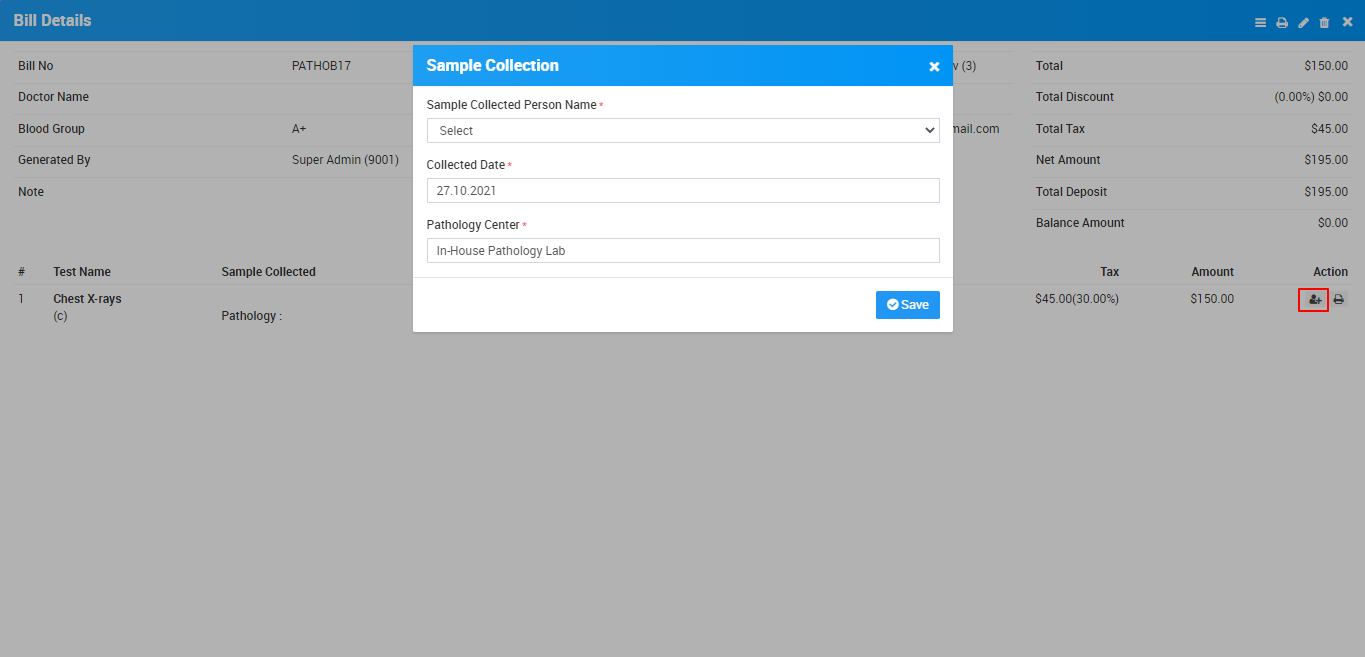
Task: Click the Chest X-rays test name
Action: pyautogui.click(x=87, y=299)
